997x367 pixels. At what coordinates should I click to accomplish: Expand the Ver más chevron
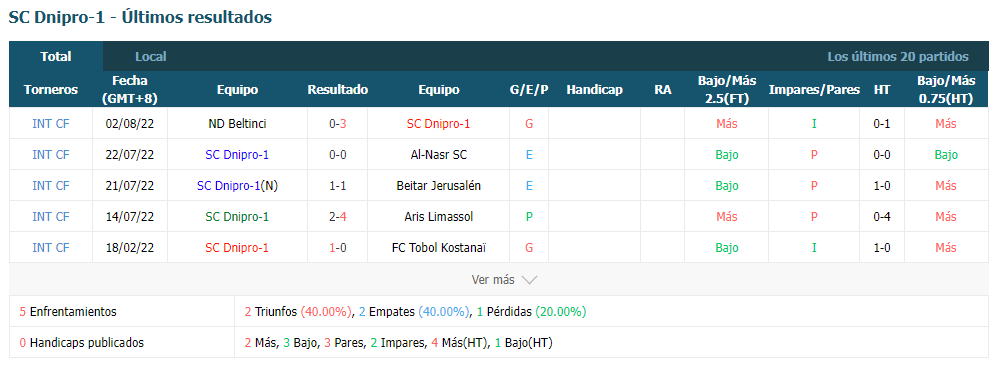505,280
